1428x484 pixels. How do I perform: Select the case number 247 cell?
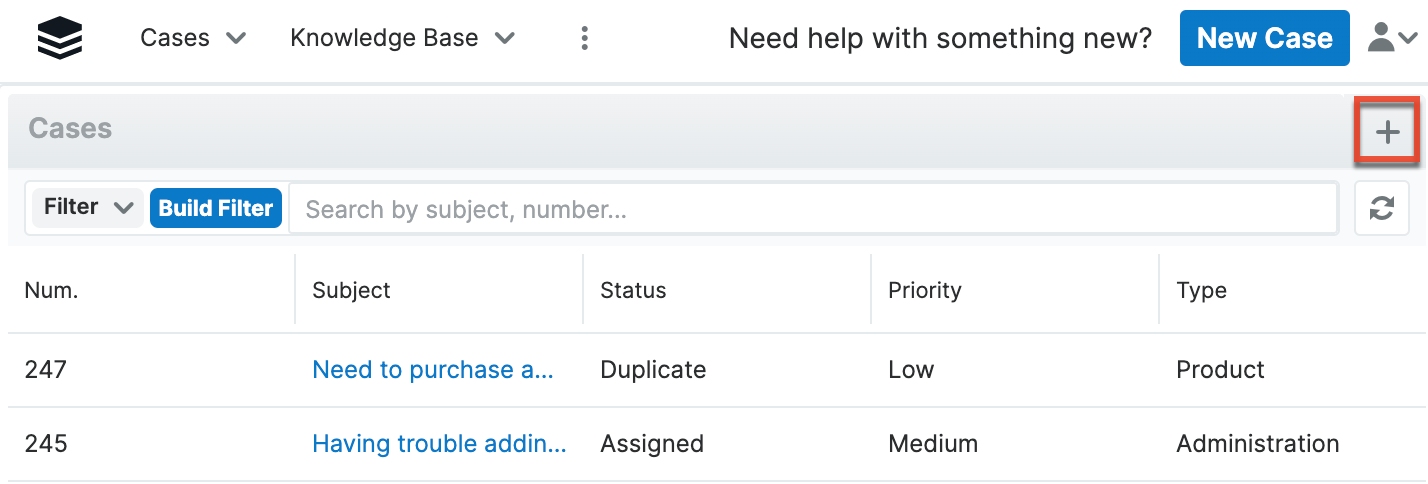tap(45, 370)
